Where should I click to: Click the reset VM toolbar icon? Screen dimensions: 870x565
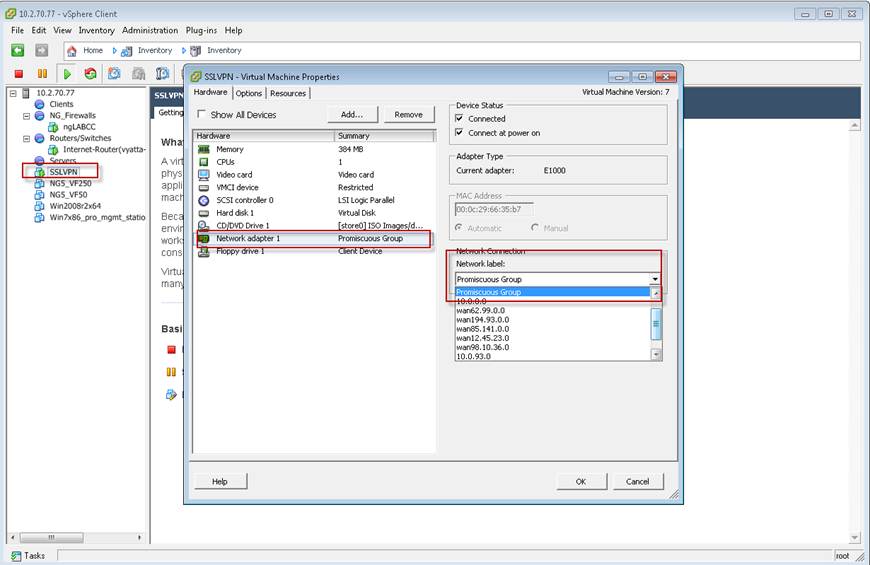(90, 73)
